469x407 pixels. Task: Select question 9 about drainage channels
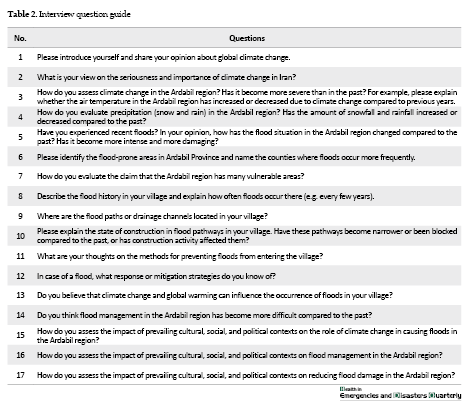click(x=152, y=216)
